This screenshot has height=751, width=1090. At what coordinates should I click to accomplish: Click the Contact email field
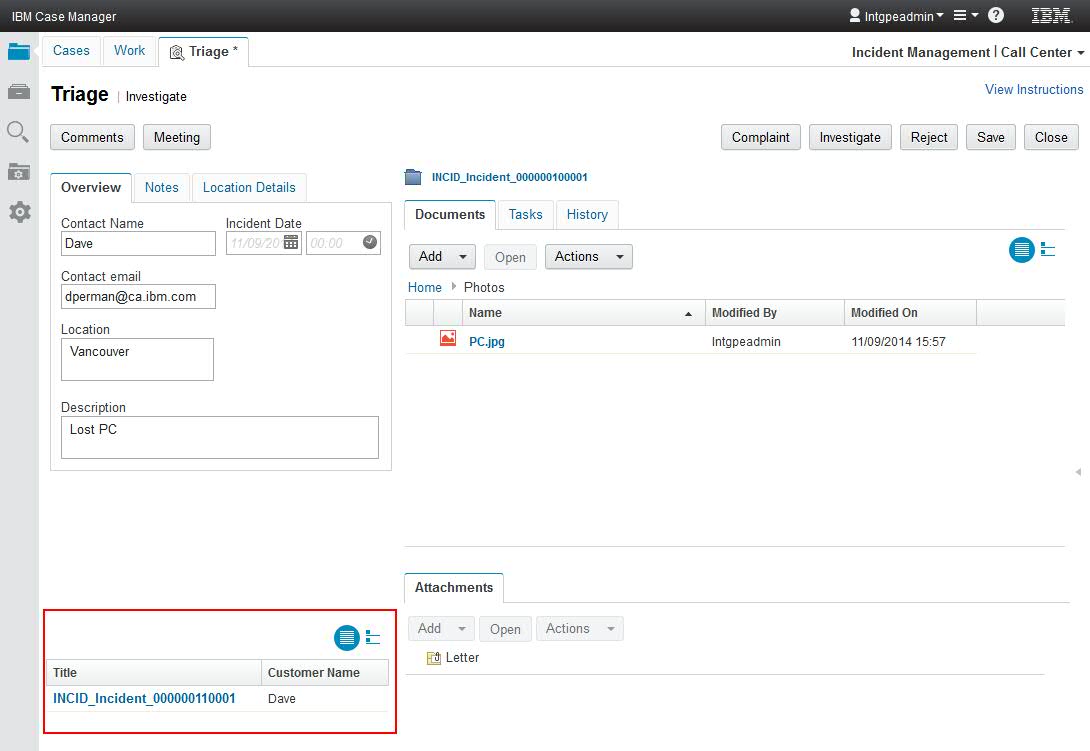138,296
